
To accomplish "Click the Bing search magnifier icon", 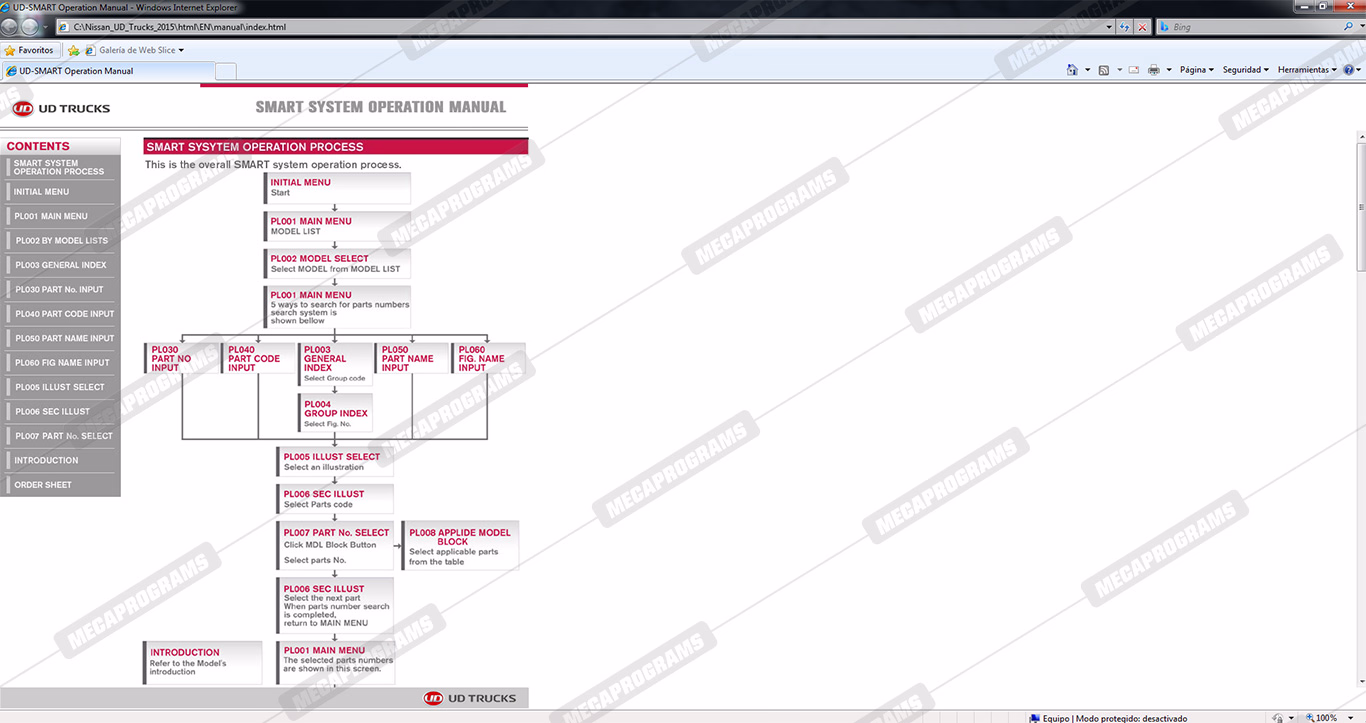I will [x=1349, y=27].
